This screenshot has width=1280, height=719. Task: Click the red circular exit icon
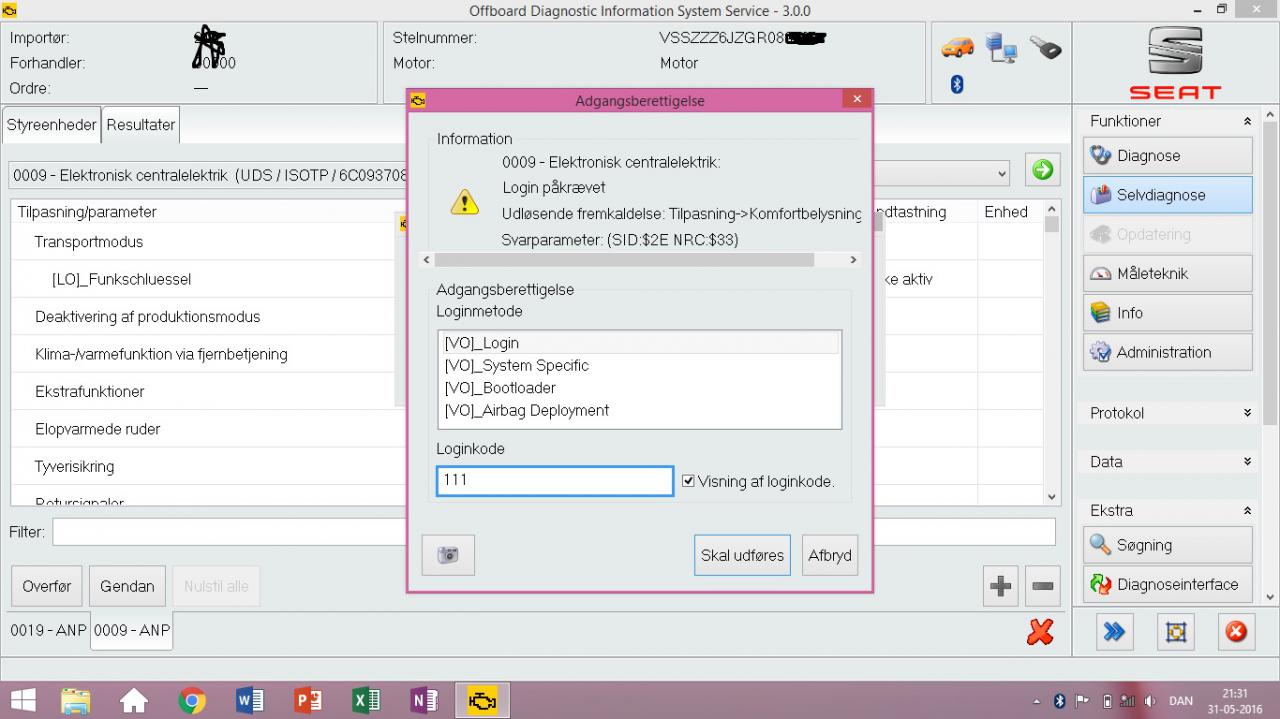tap(1236, 631)
